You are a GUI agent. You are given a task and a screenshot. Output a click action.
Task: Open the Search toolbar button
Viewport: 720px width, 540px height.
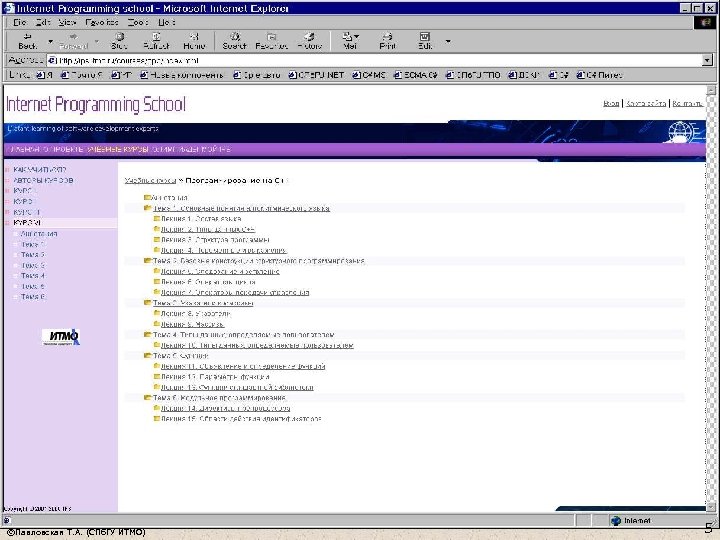(235, 41)
